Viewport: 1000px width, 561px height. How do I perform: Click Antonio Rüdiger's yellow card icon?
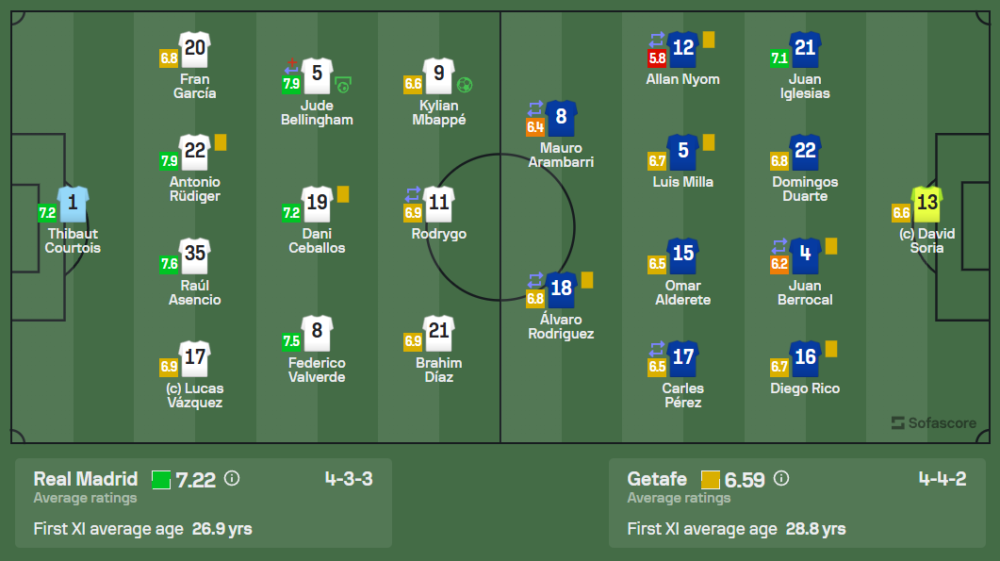coord(220,143)
